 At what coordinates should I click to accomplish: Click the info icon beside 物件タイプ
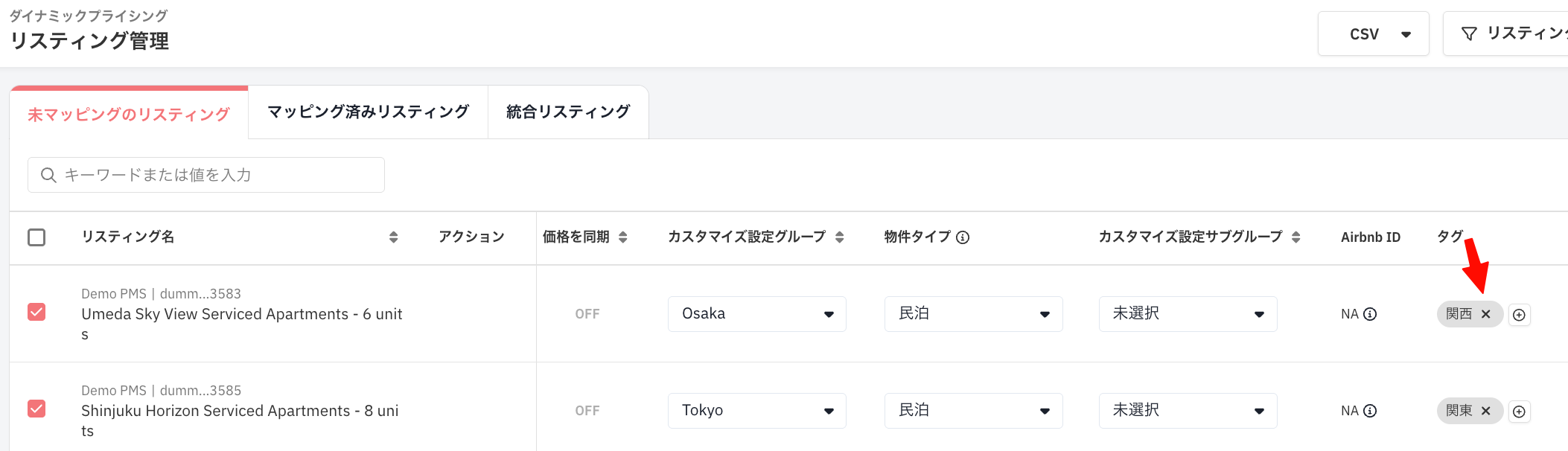[x=963, y=237]
